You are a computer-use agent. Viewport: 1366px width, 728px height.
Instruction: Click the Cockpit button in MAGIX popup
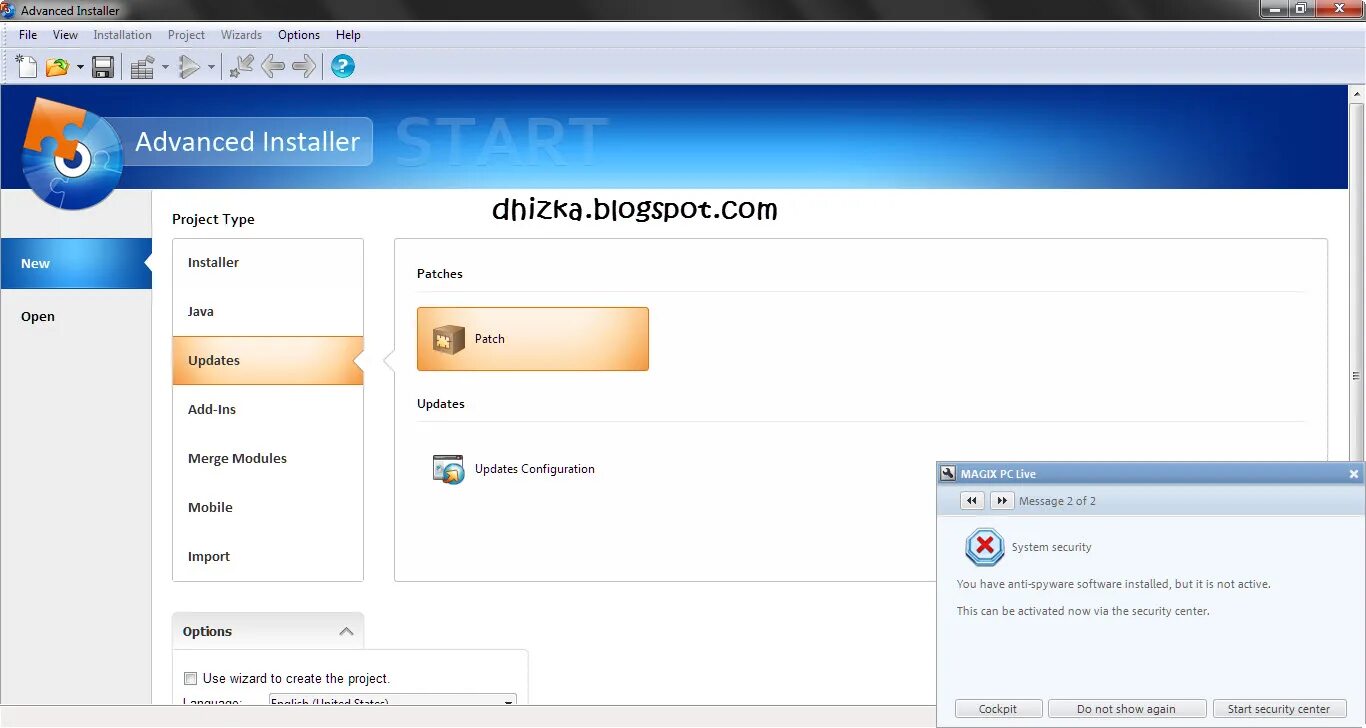998,709
